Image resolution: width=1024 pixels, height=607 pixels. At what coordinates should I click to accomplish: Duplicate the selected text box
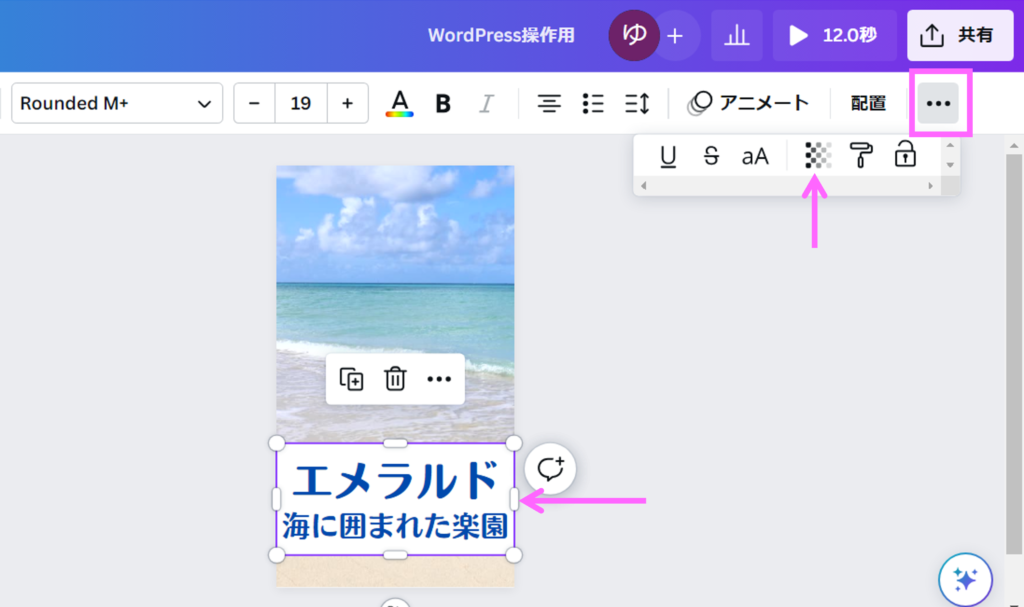point(351,379)
